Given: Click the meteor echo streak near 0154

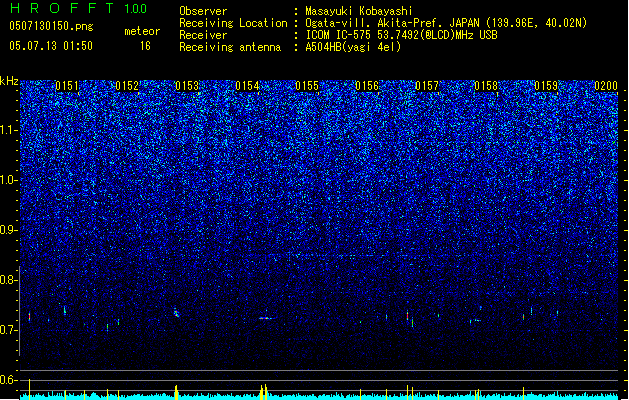Looking at the screenshot, I should 266,318.
